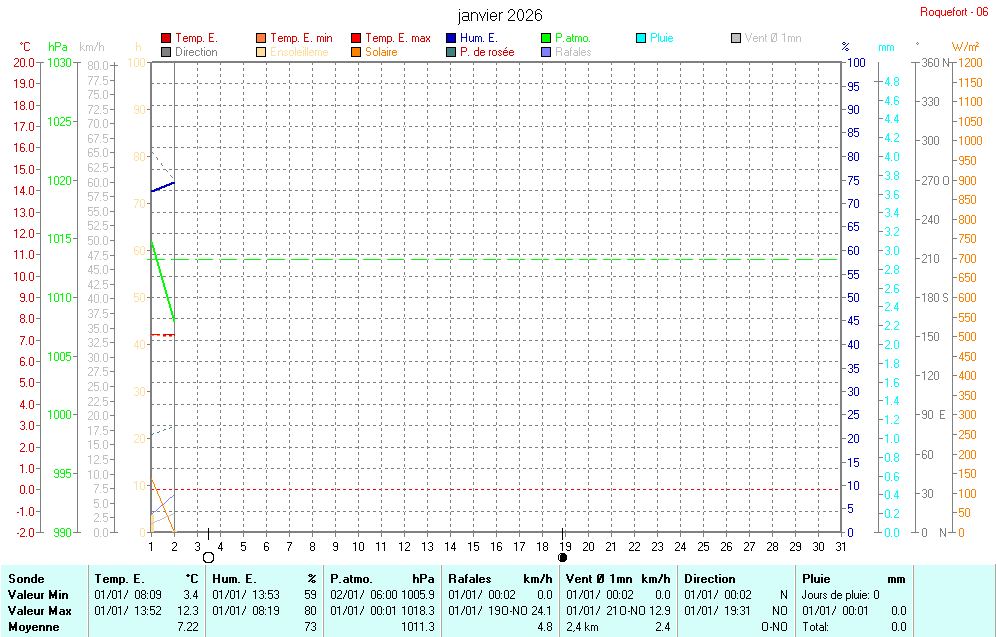
Task: Click the Temp. E. max legend label
Action: pyautogui.click(x=397, y=38)
